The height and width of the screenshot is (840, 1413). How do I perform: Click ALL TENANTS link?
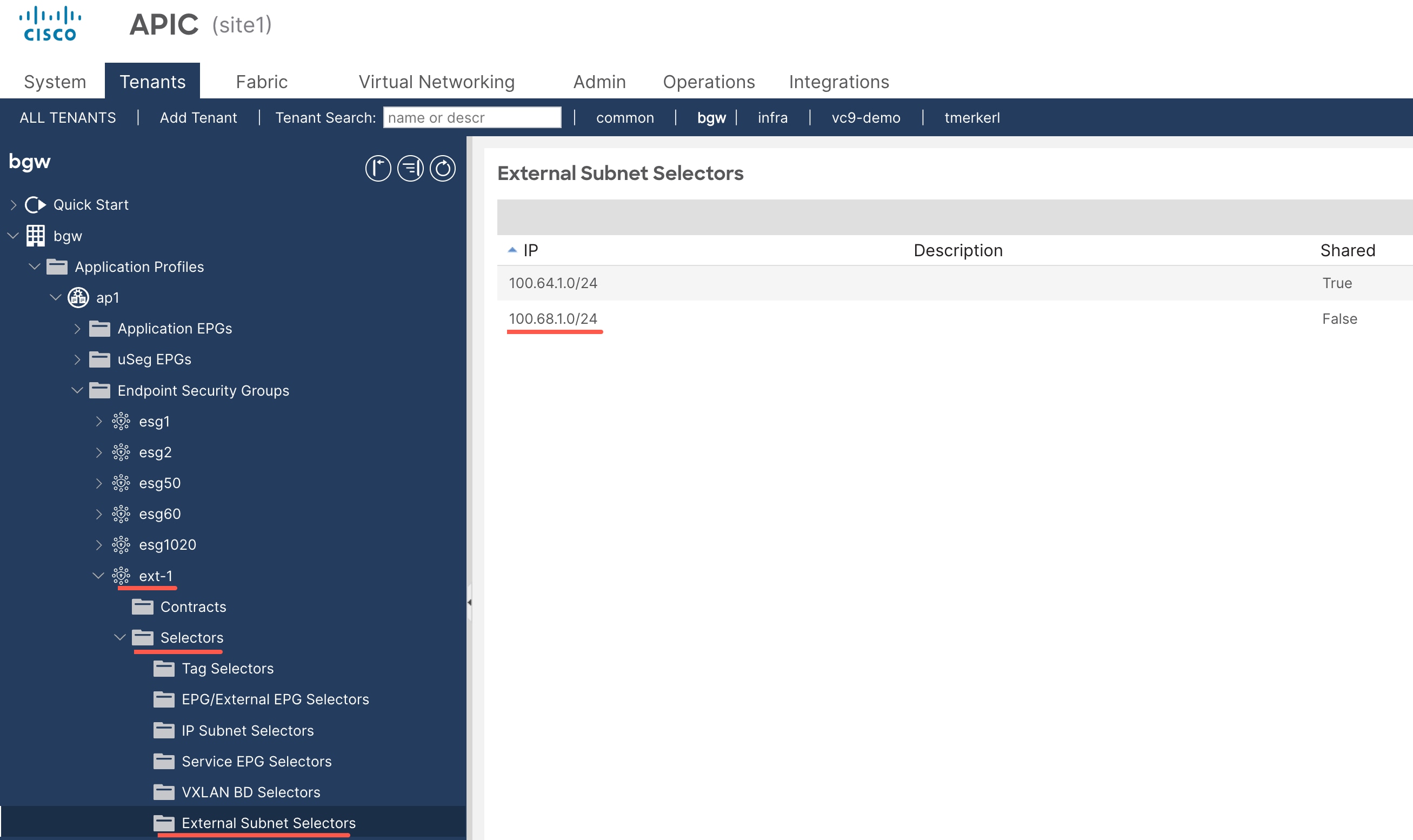click(x=68, y=118)
